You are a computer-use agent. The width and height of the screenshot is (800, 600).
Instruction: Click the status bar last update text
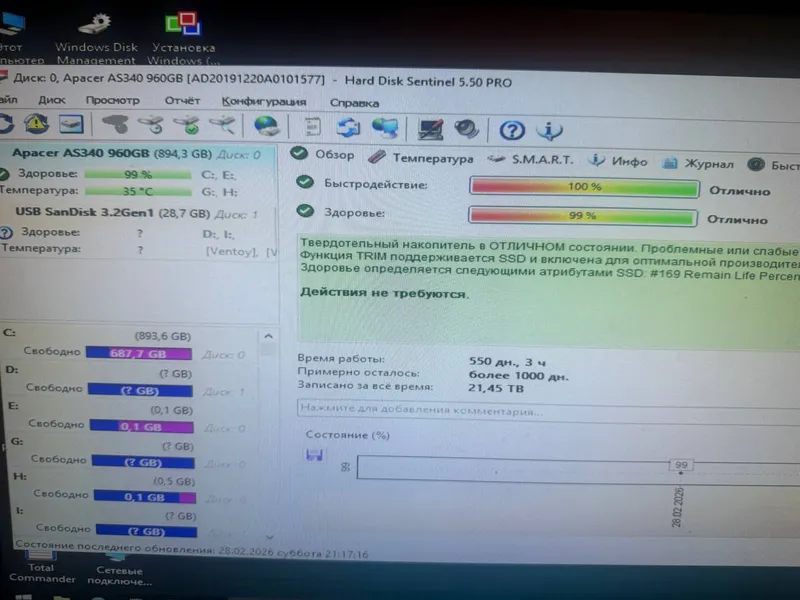191,550
